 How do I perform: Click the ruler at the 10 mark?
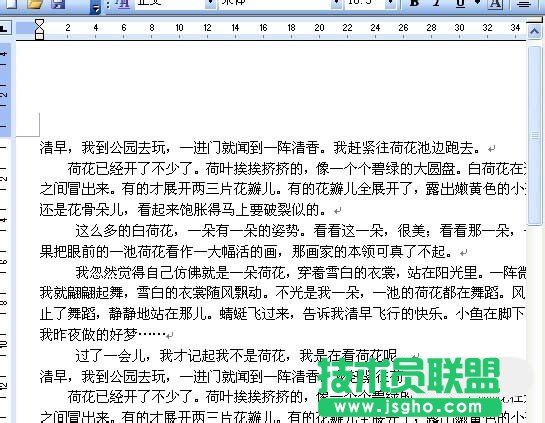(179, 28)
